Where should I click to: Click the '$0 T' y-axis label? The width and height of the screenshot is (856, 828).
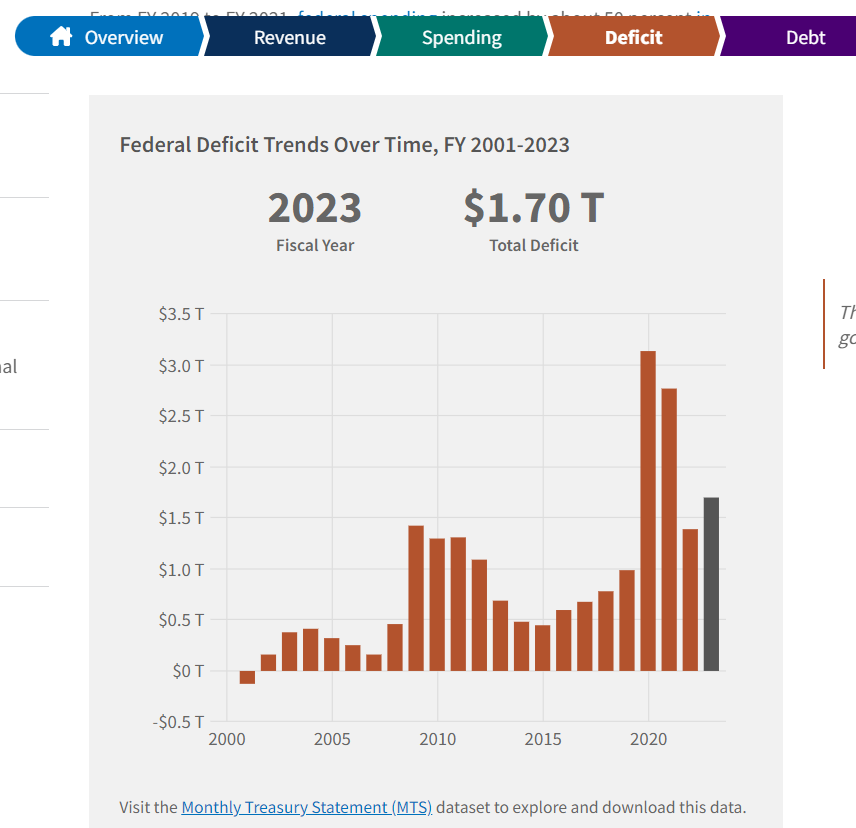[x=188, y=671]
